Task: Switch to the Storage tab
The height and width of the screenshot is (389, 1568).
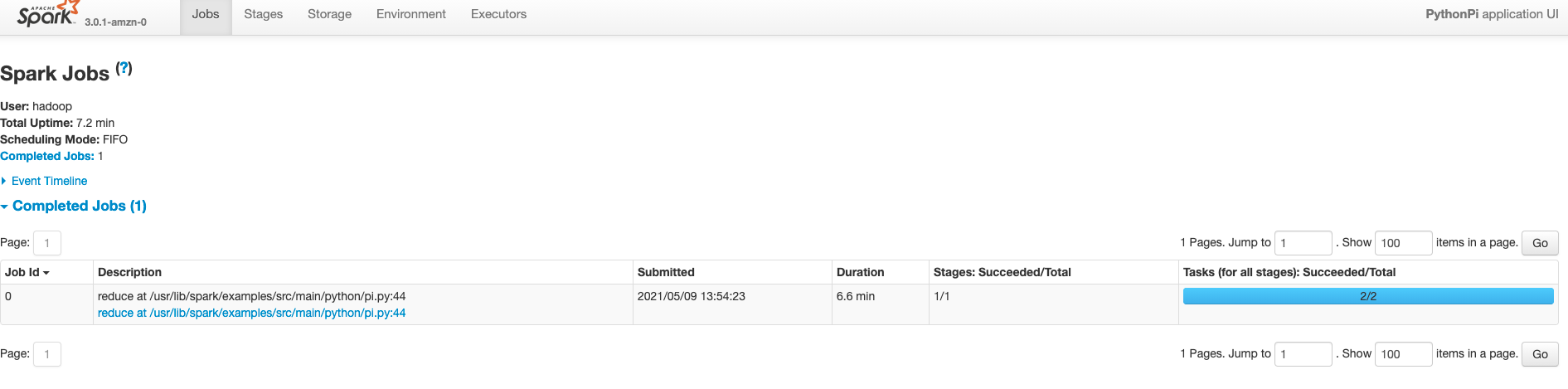Action: pyautogui.click(x=329, y=14)
